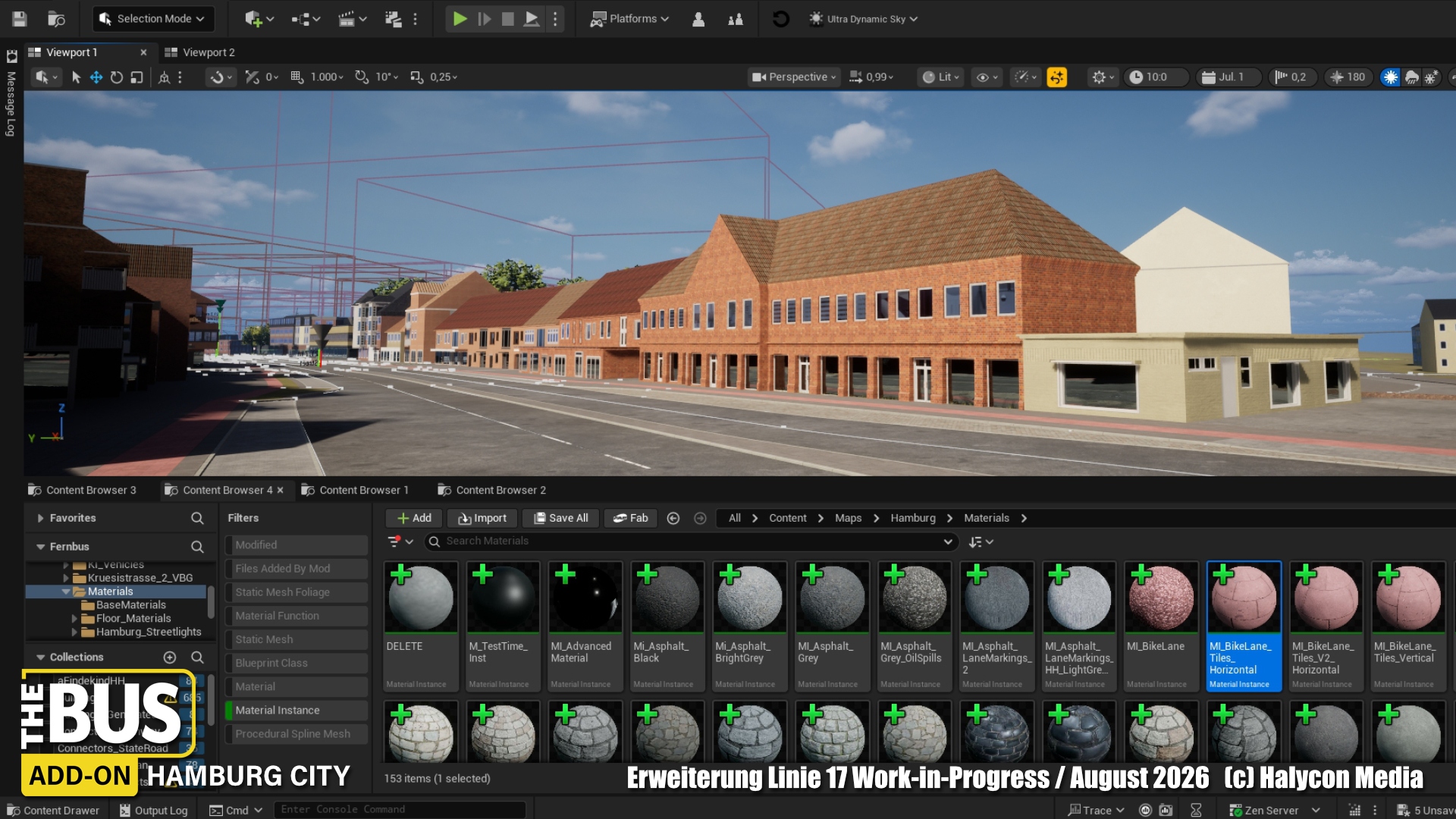Select the snow weather preset
1456x819 pixels.
(1431, 77)
